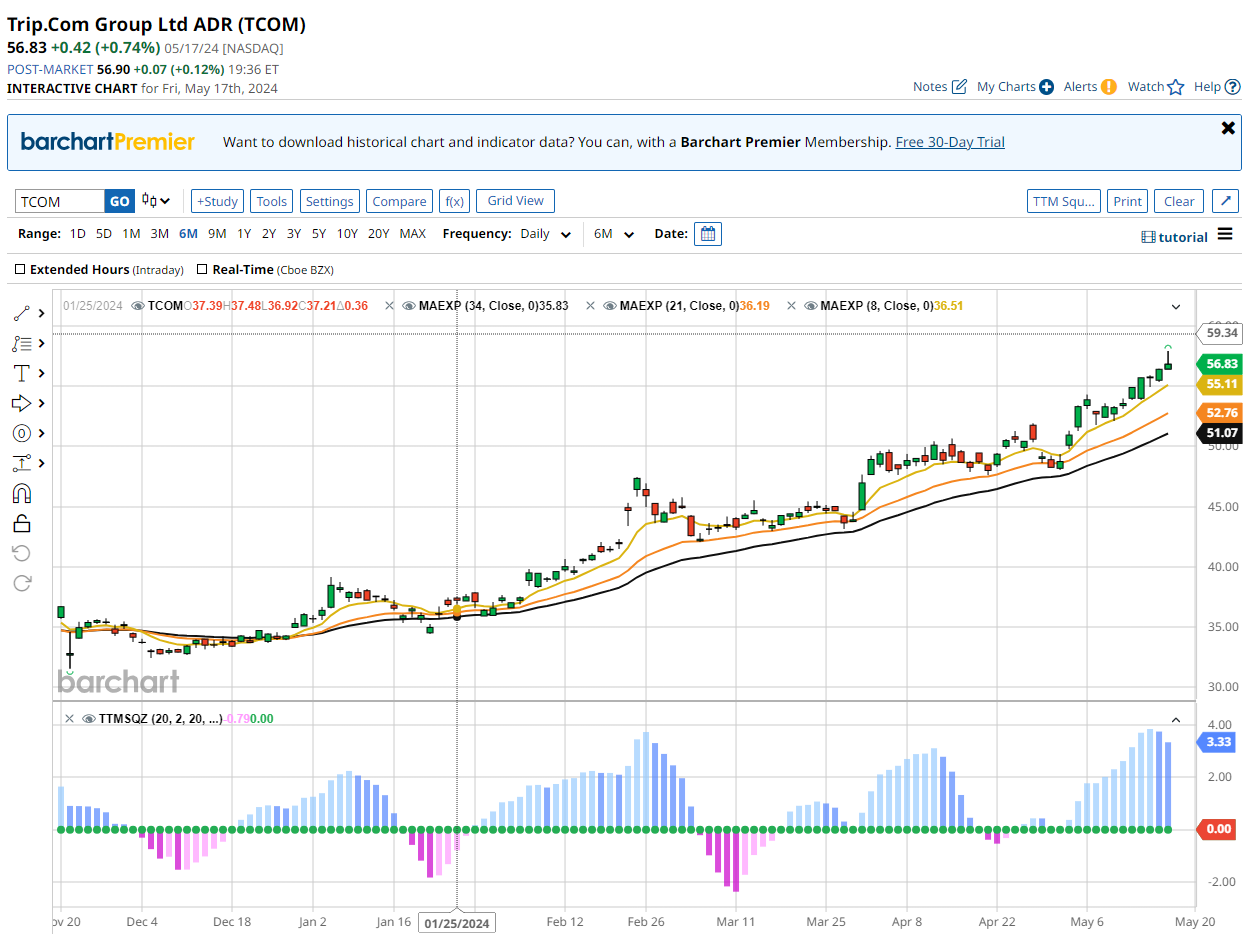This screenshot has width=1251, height=950.
Task: Open chart Settings
Action: coord(330,201)
